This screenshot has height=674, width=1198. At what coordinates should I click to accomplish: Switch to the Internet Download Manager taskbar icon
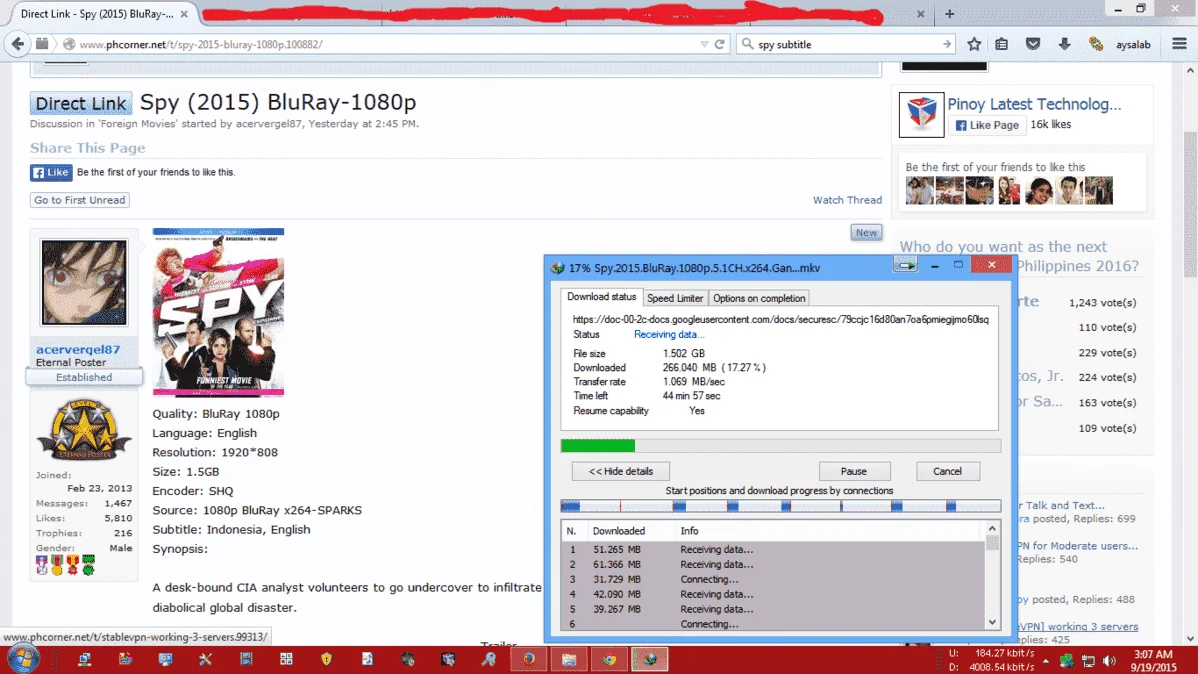click(x=649, y=659)
